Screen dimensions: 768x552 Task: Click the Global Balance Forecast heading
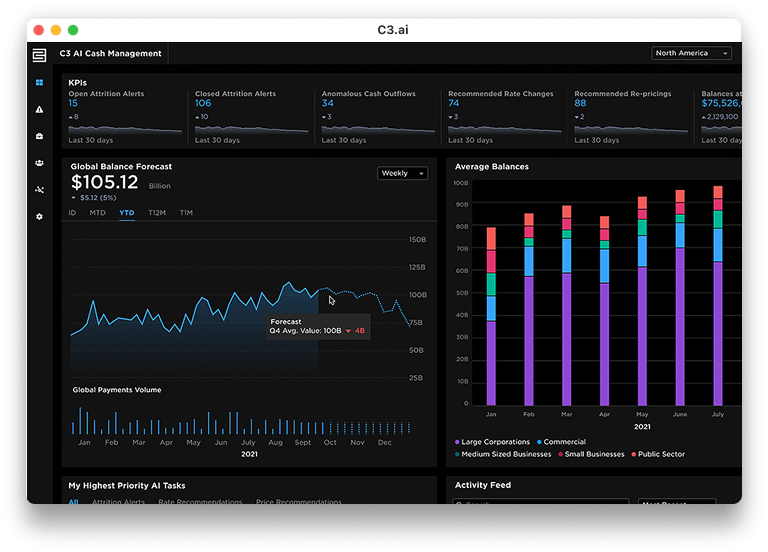click(121, 167)
